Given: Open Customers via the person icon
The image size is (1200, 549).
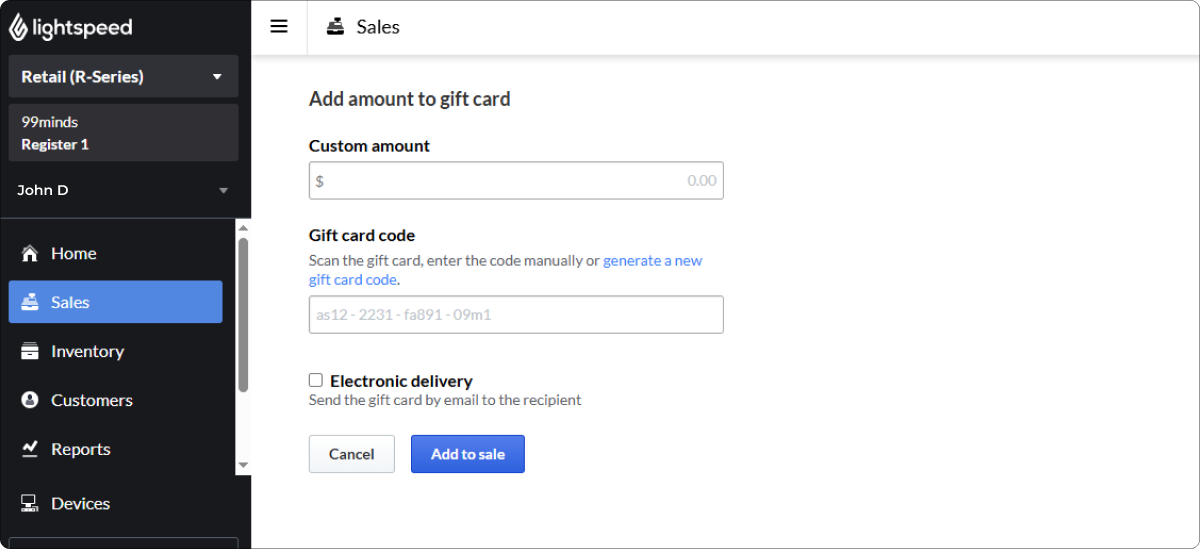Looking at the screenshot, I should coord(30,400).
